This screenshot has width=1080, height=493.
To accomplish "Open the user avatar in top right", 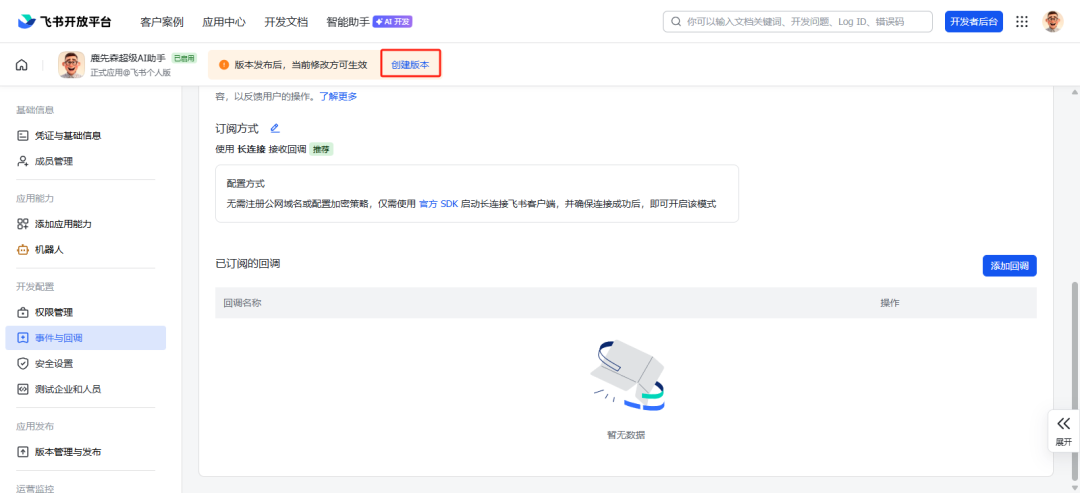I will tap(1053, 21).
